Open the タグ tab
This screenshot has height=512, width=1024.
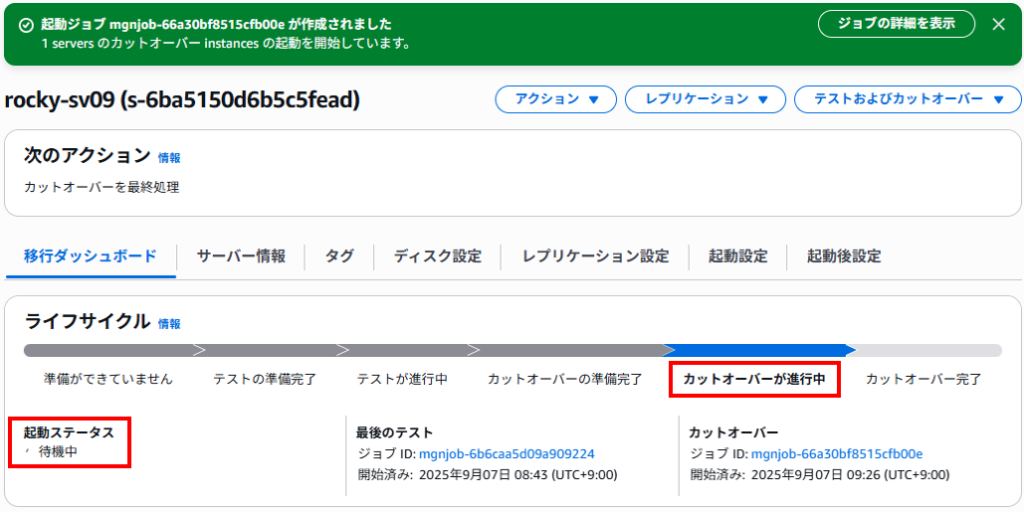pos(340,256)
